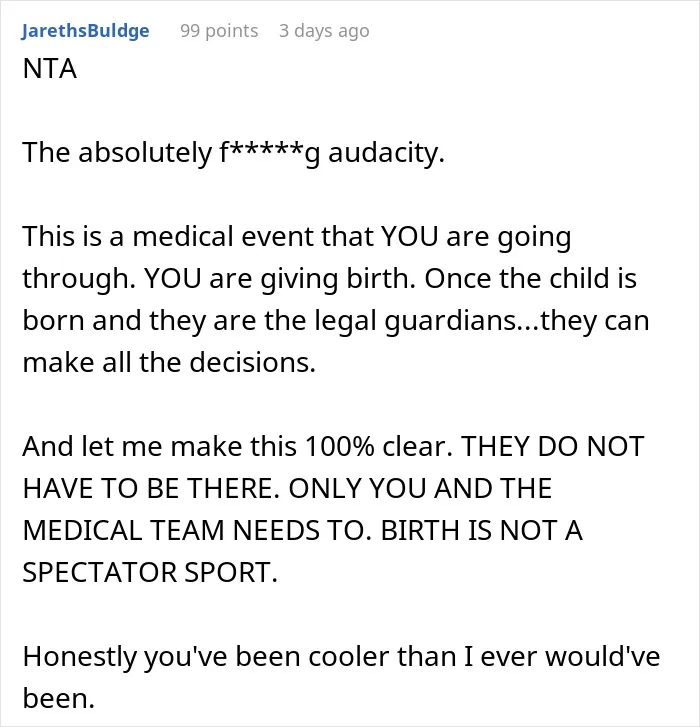The width and height of the screenshot is (700, 727).
Task: Click the words legal guardians
Action: (416, 320)
